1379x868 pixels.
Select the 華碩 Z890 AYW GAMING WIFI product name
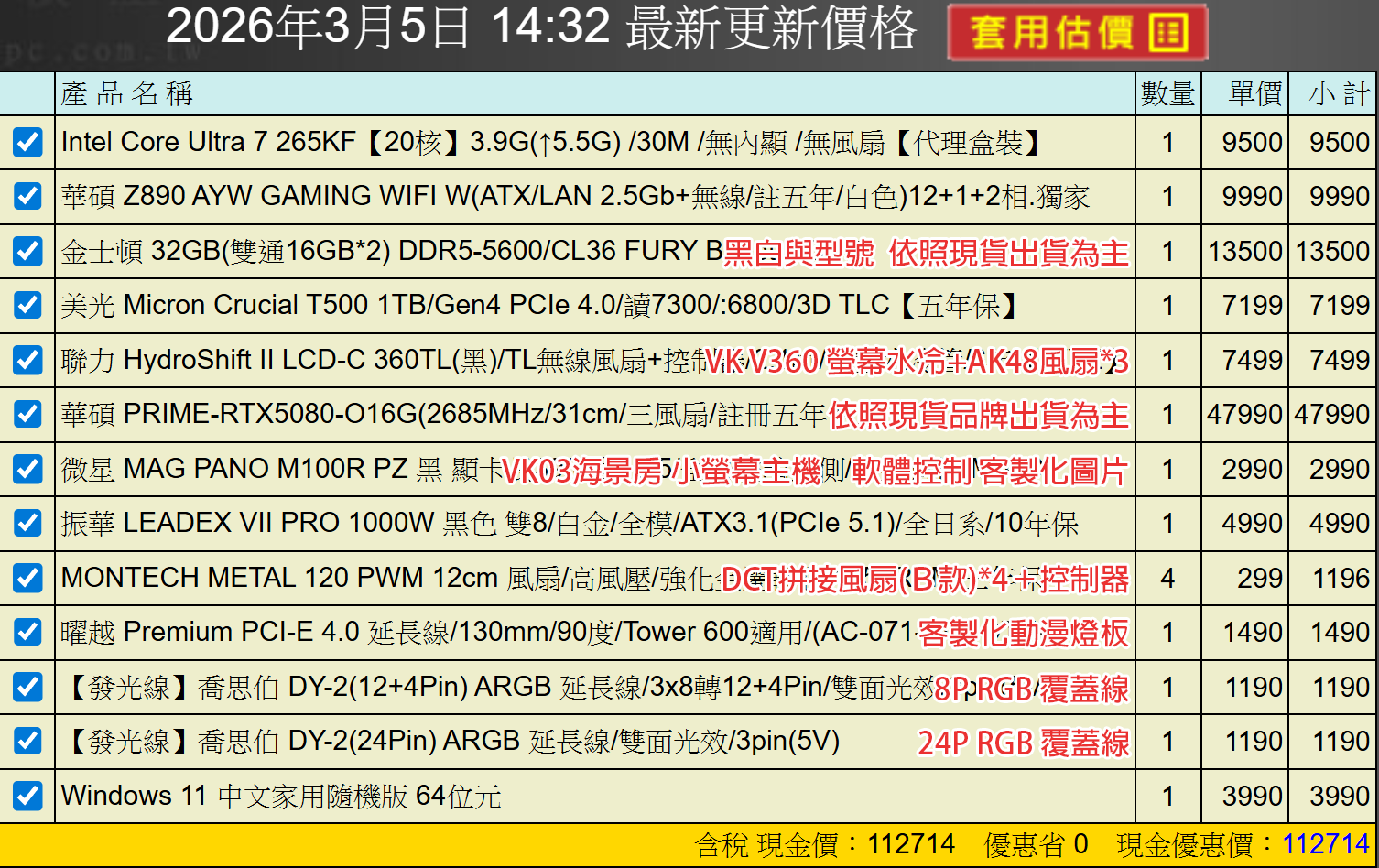tap(575, 196)
